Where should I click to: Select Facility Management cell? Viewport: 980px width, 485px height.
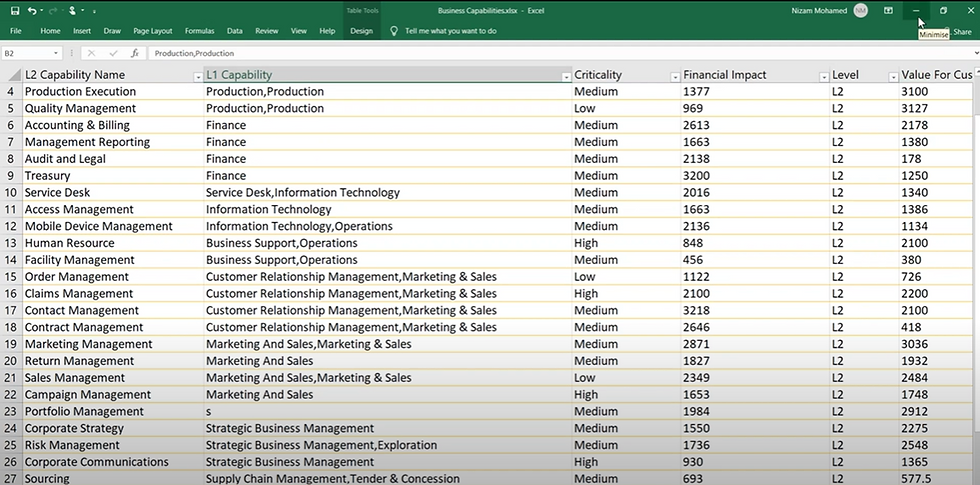pyautogui.click(x=113, y=260)
